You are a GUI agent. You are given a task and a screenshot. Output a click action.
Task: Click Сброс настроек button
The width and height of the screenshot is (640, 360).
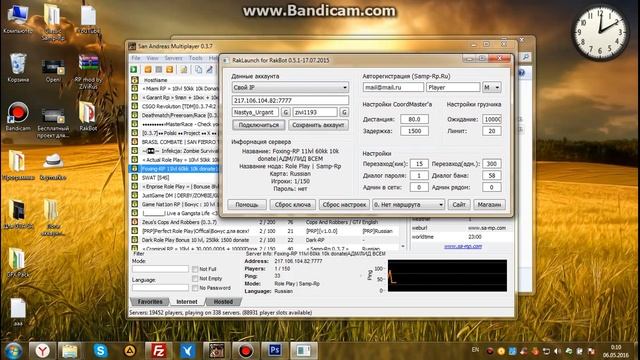point(344,204)
